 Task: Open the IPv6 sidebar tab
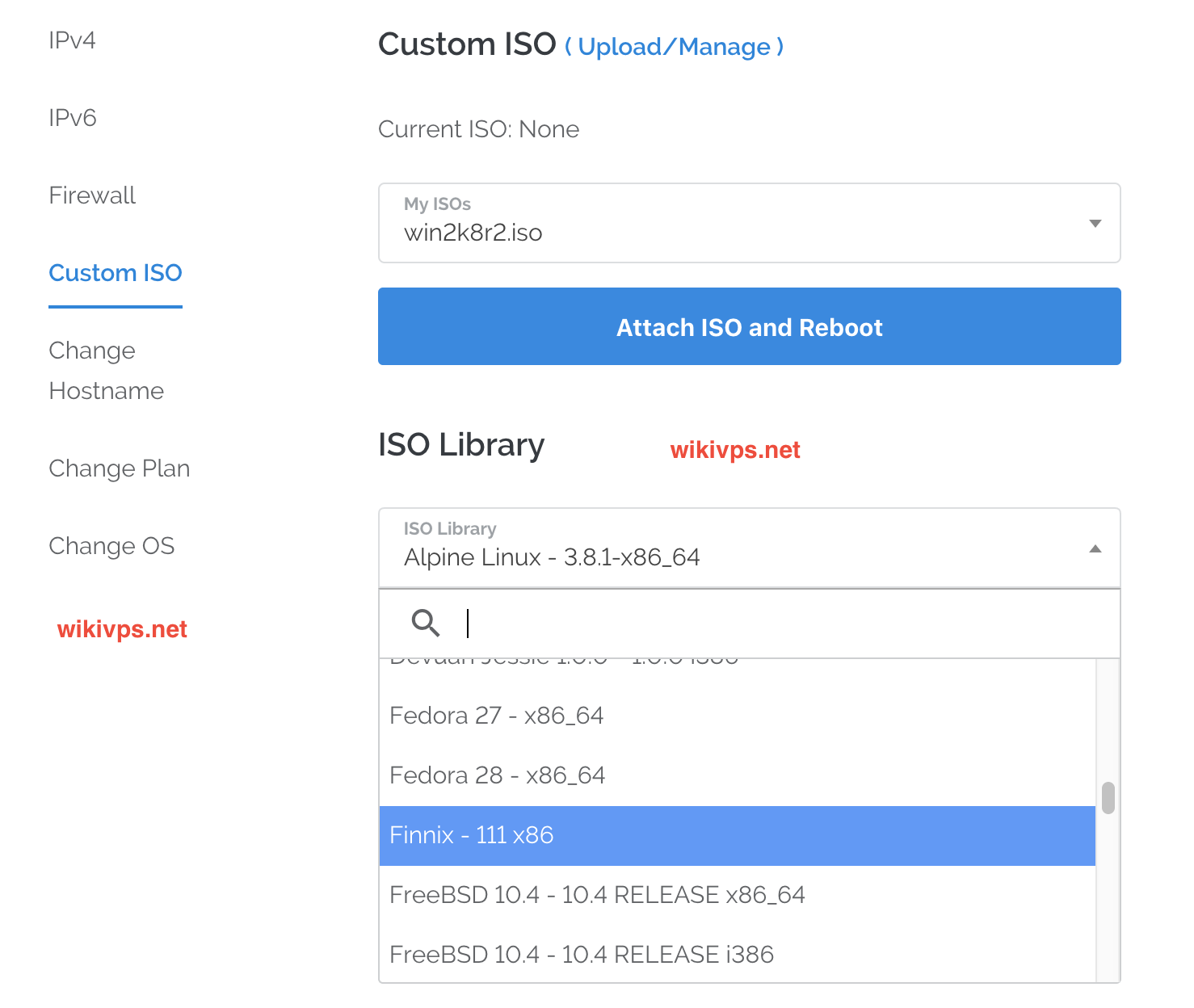(73, 118)
